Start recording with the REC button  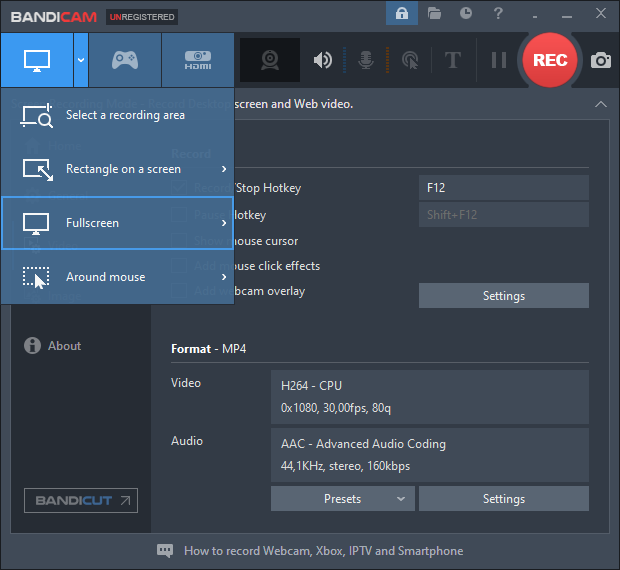click(550, 60)
